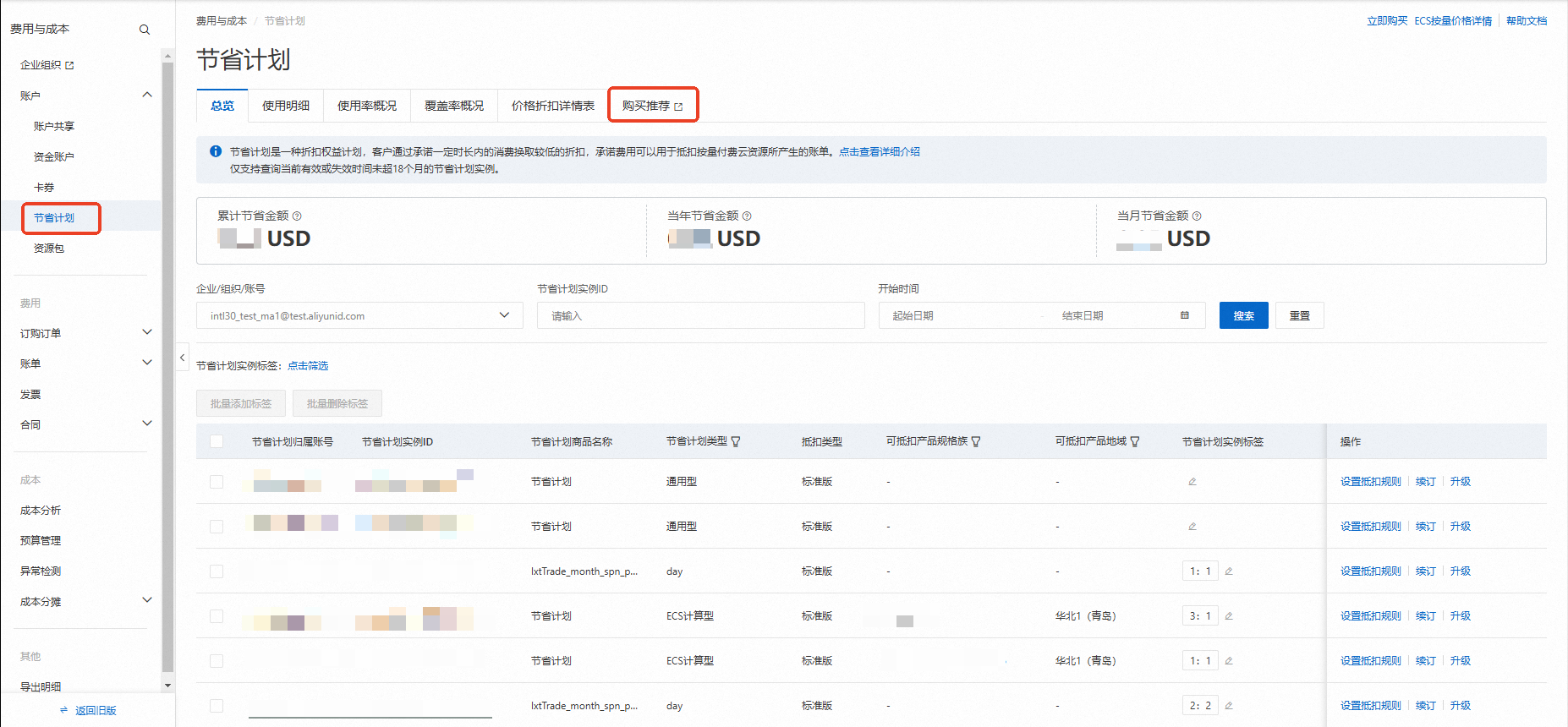The height and width of the screenshot is (727, 1568).
Task: Open the 购买推荐 tab
Action: [x=652, y=106]
